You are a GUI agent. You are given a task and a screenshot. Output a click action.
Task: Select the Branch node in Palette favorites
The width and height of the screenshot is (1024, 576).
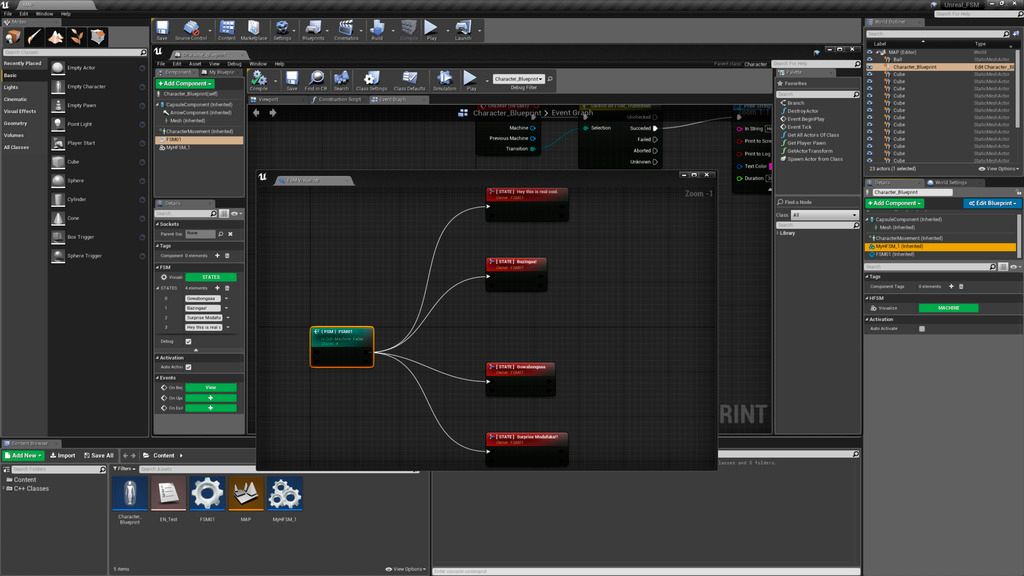(796, 103)
